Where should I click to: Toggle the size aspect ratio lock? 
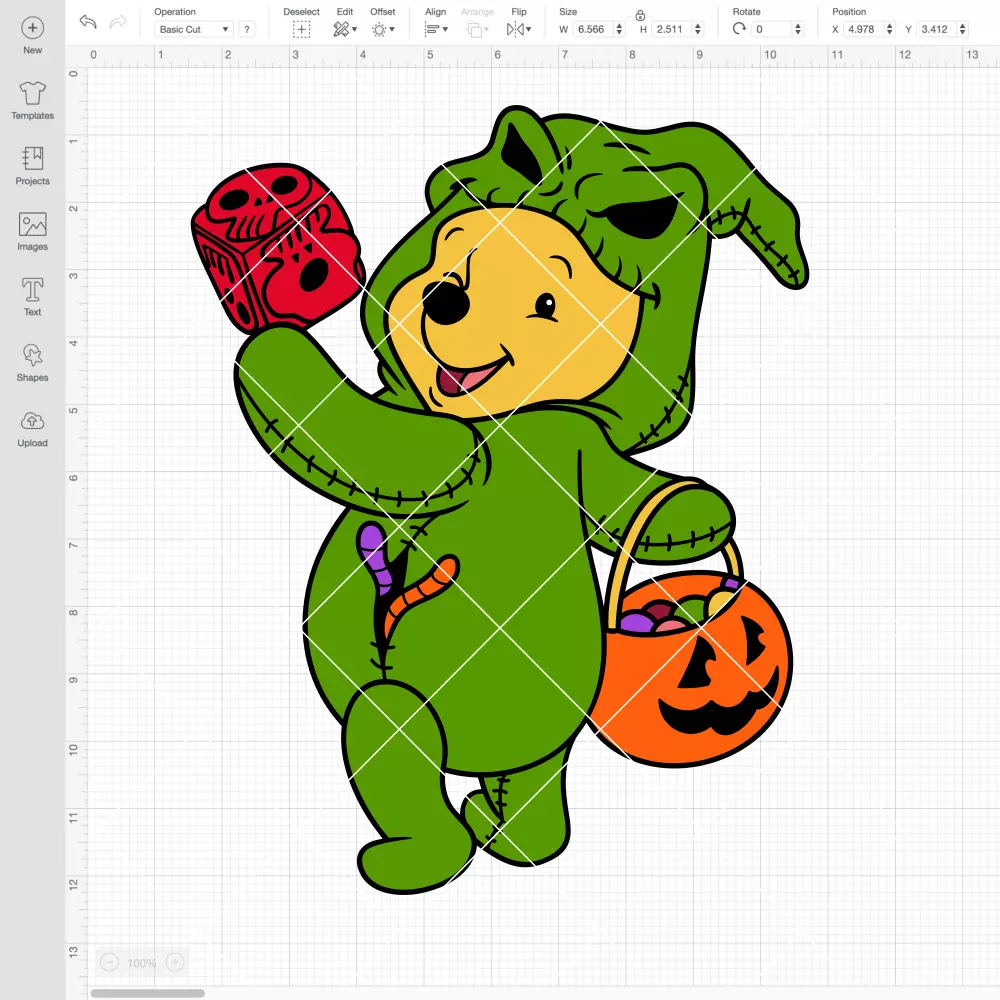[x=640, y=15]
